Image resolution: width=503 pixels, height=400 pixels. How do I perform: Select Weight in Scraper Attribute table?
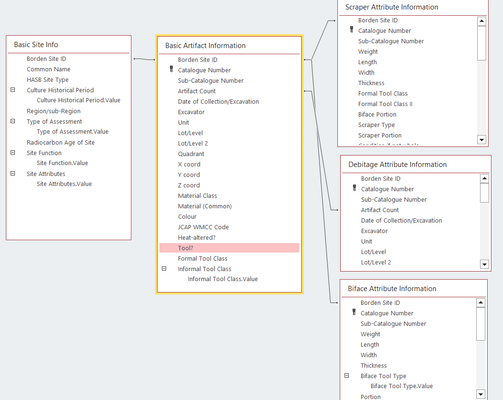[x=368, y=51]
